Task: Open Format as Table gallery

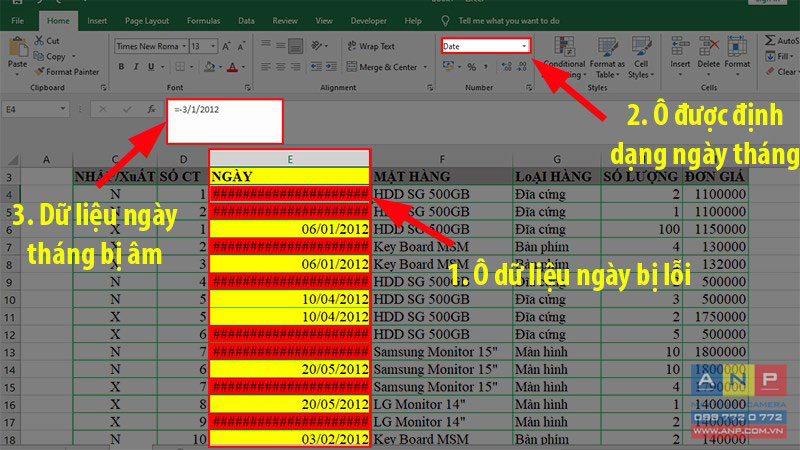Action: 607,57
